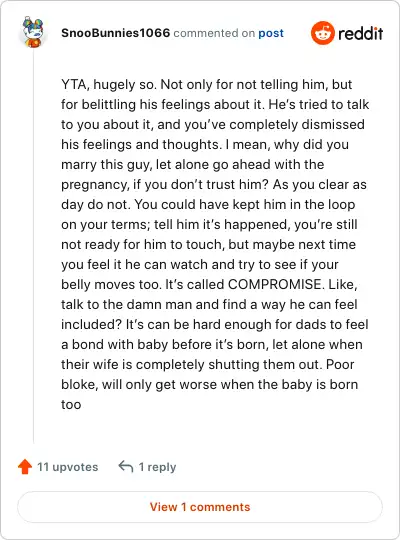Click the line starting "marry this guy"

[193, 165]
